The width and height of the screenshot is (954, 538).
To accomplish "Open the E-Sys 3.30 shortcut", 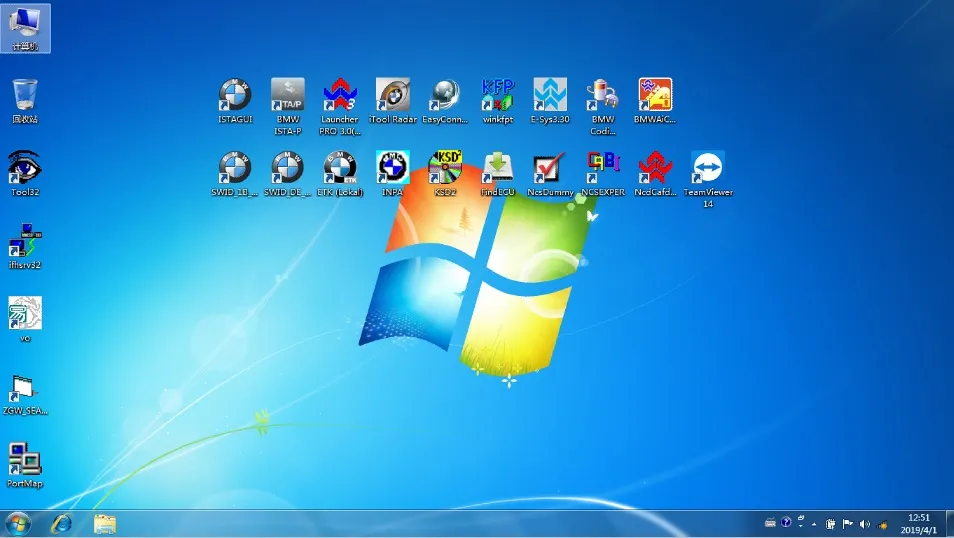I will pyautogui.click(x=549, y=96).
